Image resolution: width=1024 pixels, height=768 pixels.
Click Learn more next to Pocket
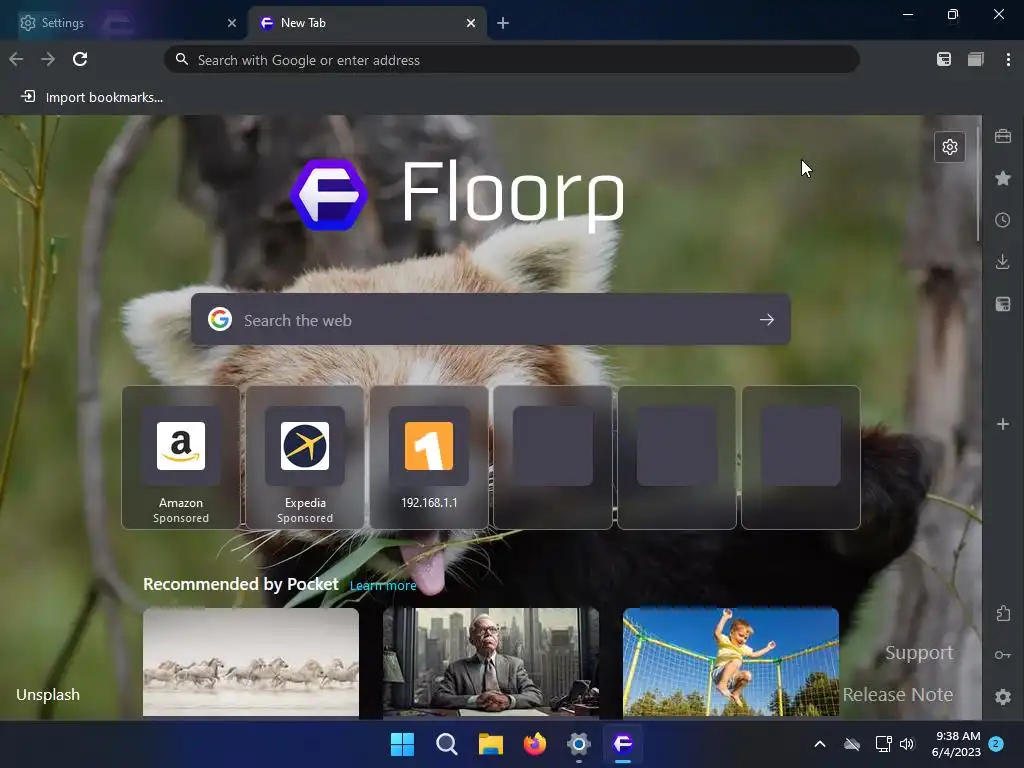(383, 586)
